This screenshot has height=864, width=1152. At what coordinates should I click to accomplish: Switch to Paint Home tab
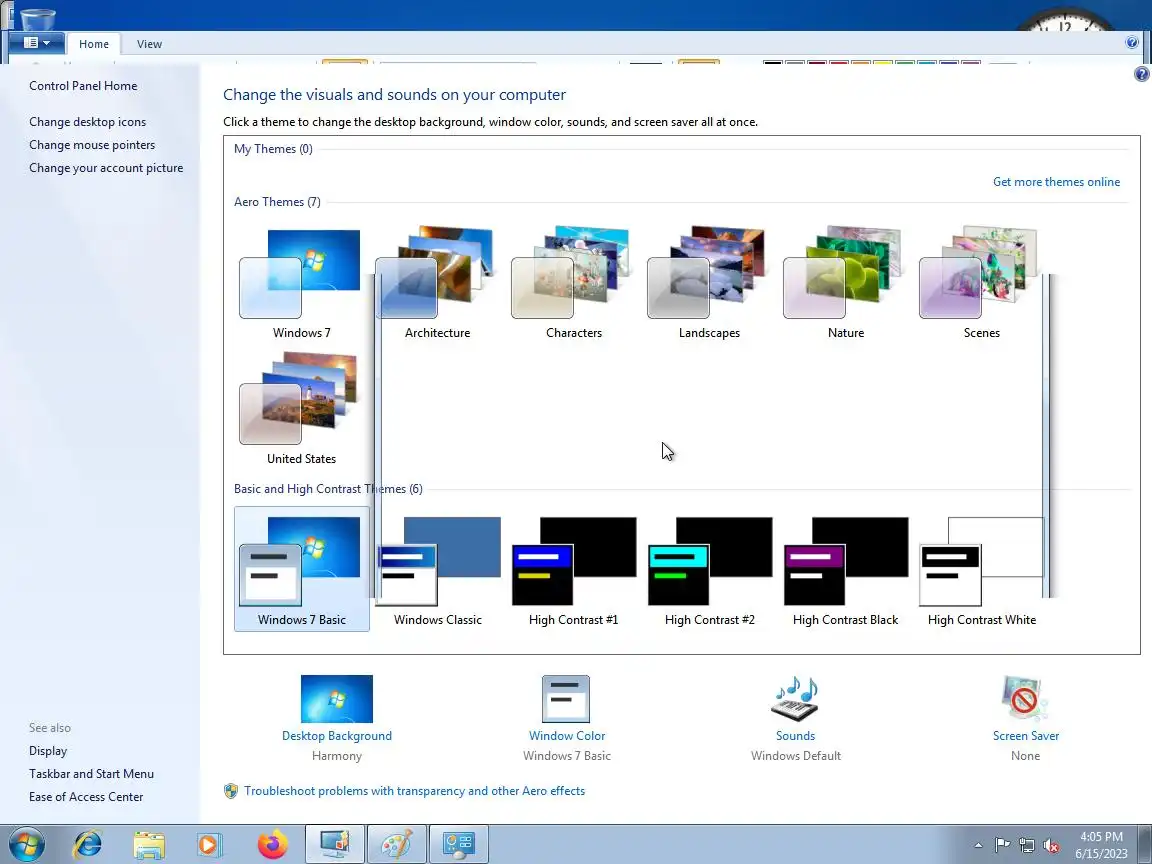coord(93,44)
